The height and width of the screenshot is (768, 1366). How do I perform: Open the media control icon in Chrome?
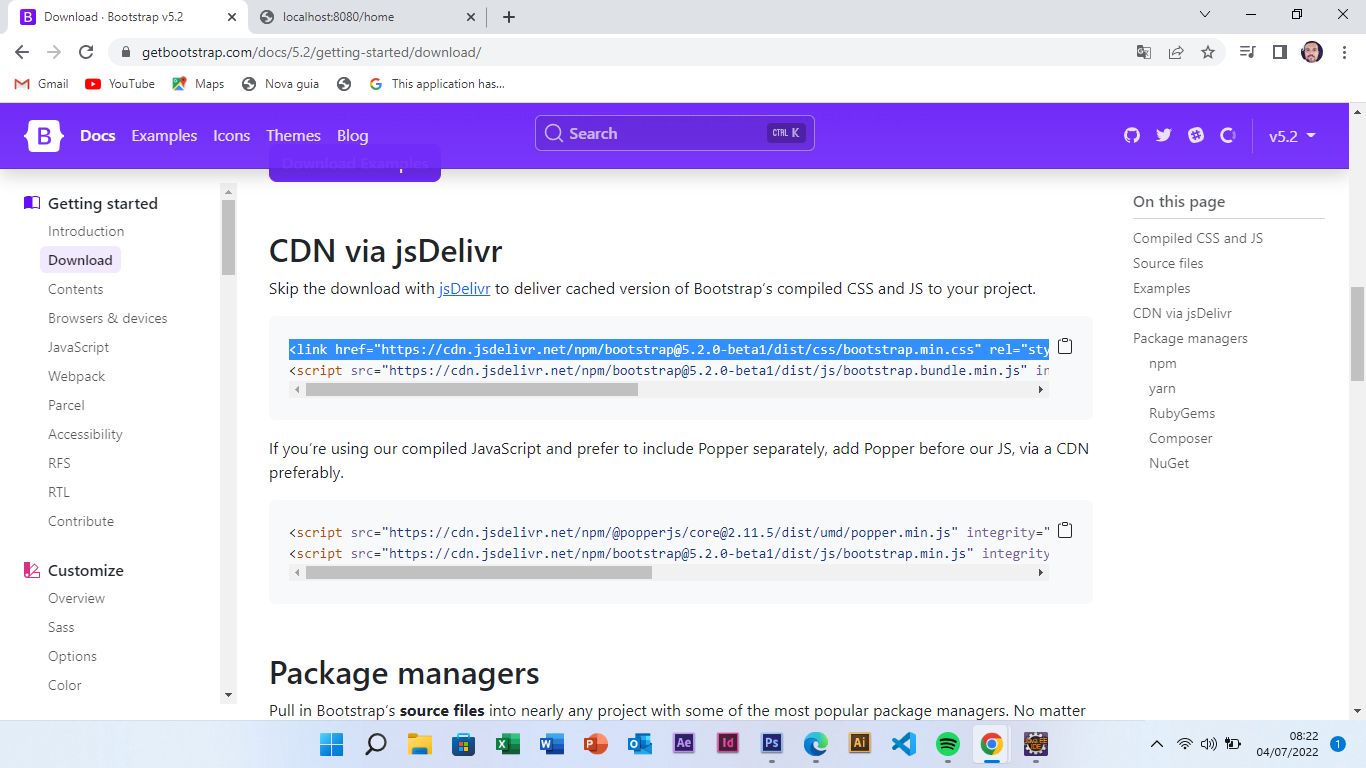click(1247, 52)
